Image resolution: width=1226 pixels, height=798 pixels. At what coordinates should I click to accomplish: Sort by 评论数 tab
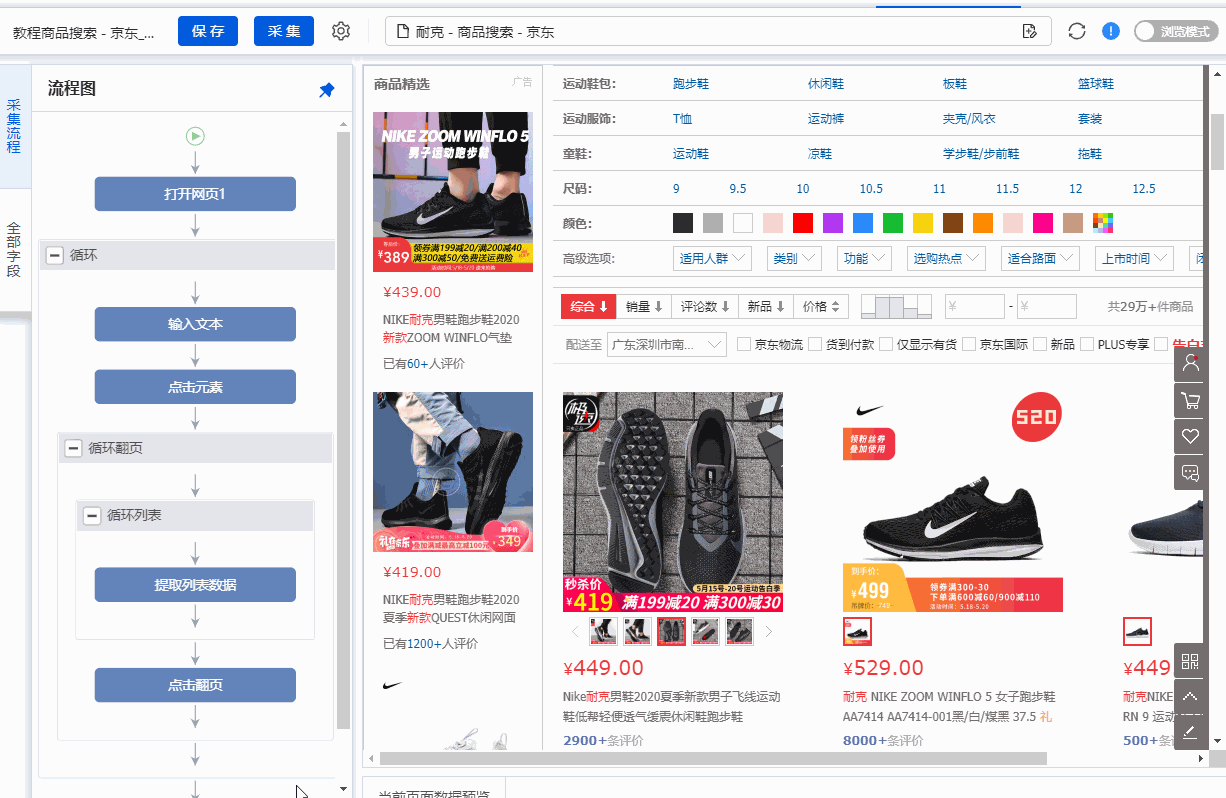706,306
